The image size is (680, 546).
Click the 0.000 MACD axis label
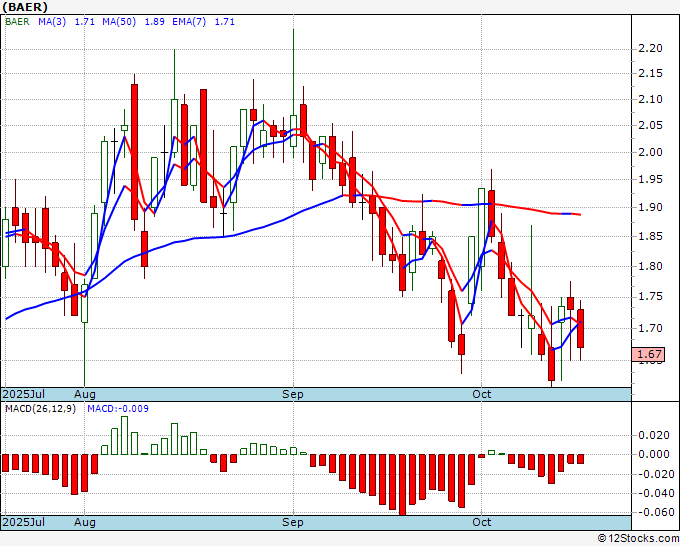pos(654,454)
